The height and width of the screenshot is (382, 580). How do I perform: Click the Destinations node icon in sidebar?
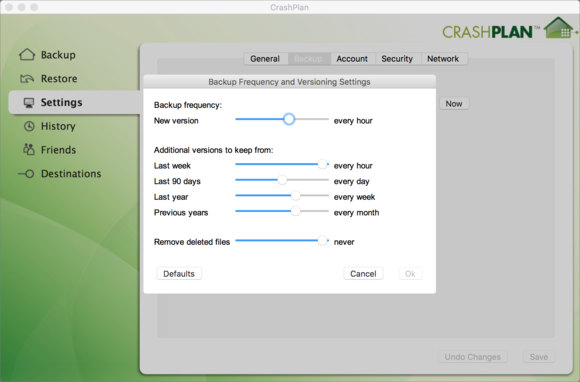tap(26, 174)
